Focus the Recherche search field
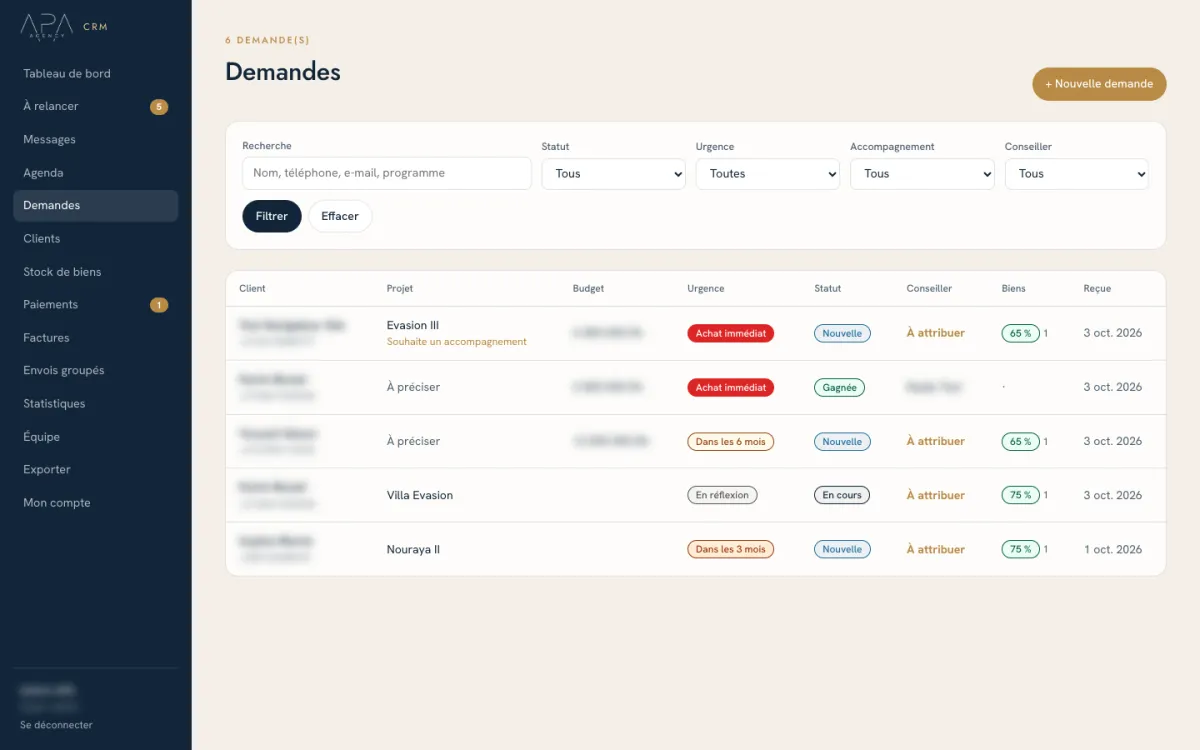The height and width of the screenshot is (750, 1200). 387,173
